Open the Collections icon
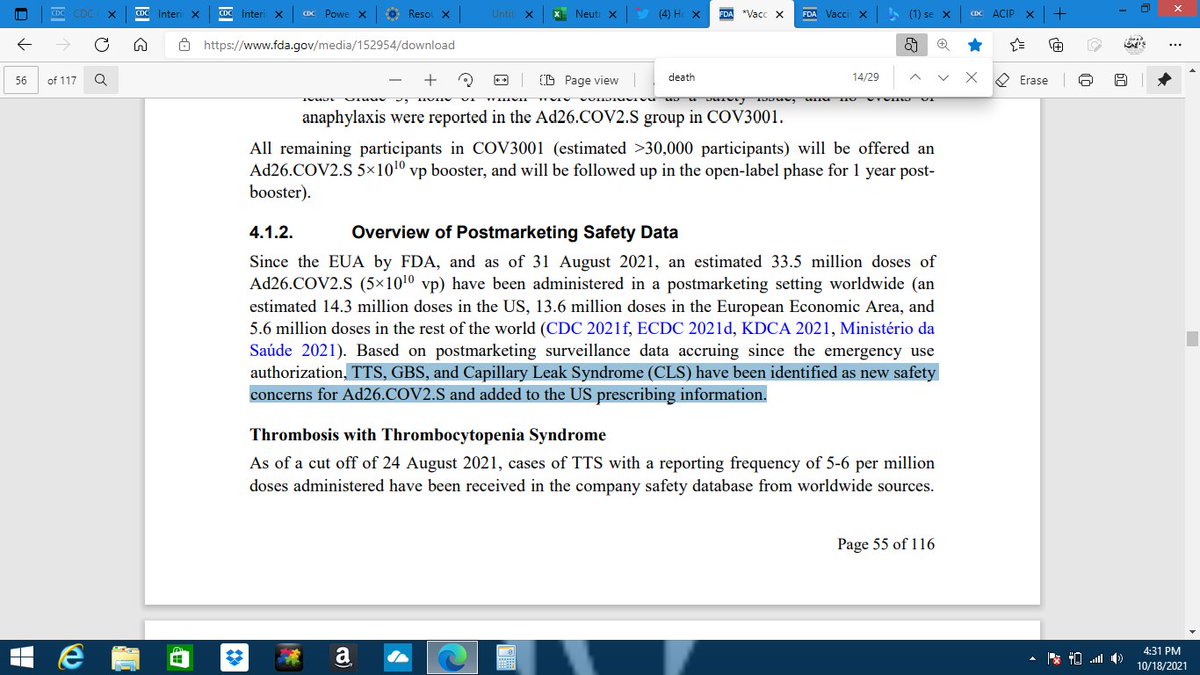This screenshot has width=1200, height=675. [1055, 45]
